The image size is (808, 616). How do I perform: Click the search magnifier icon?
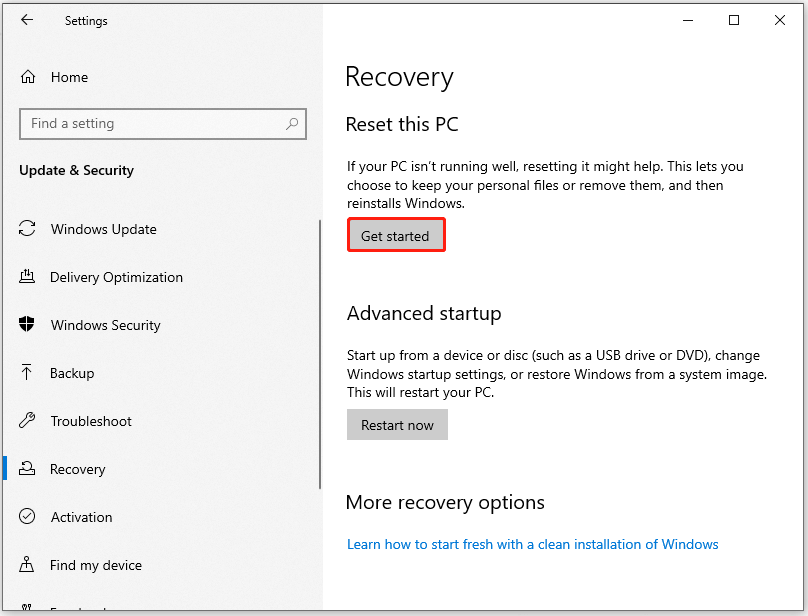(x=292, y=124)
